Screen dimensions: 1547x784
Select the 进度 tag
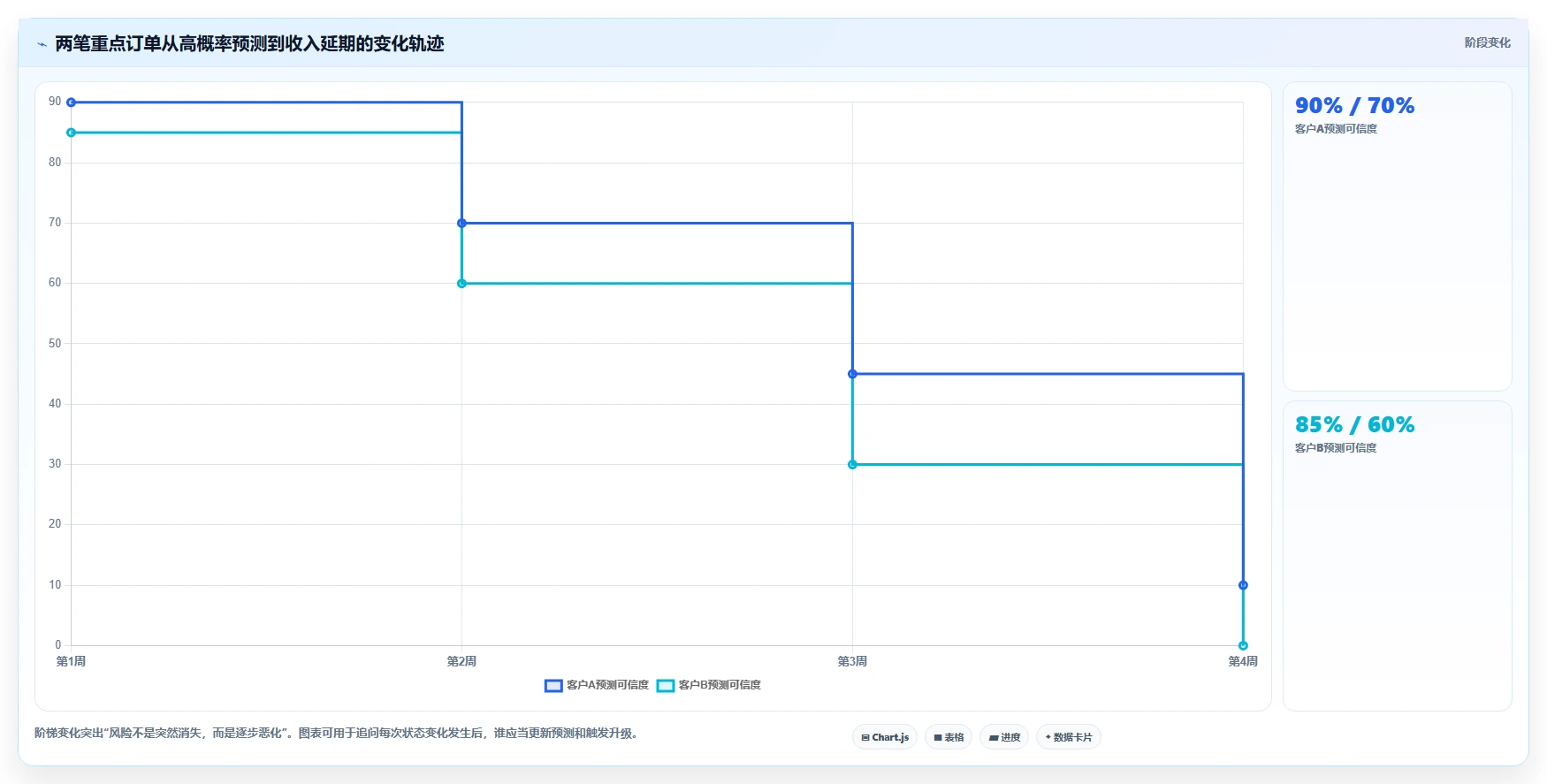[1004, 737]
